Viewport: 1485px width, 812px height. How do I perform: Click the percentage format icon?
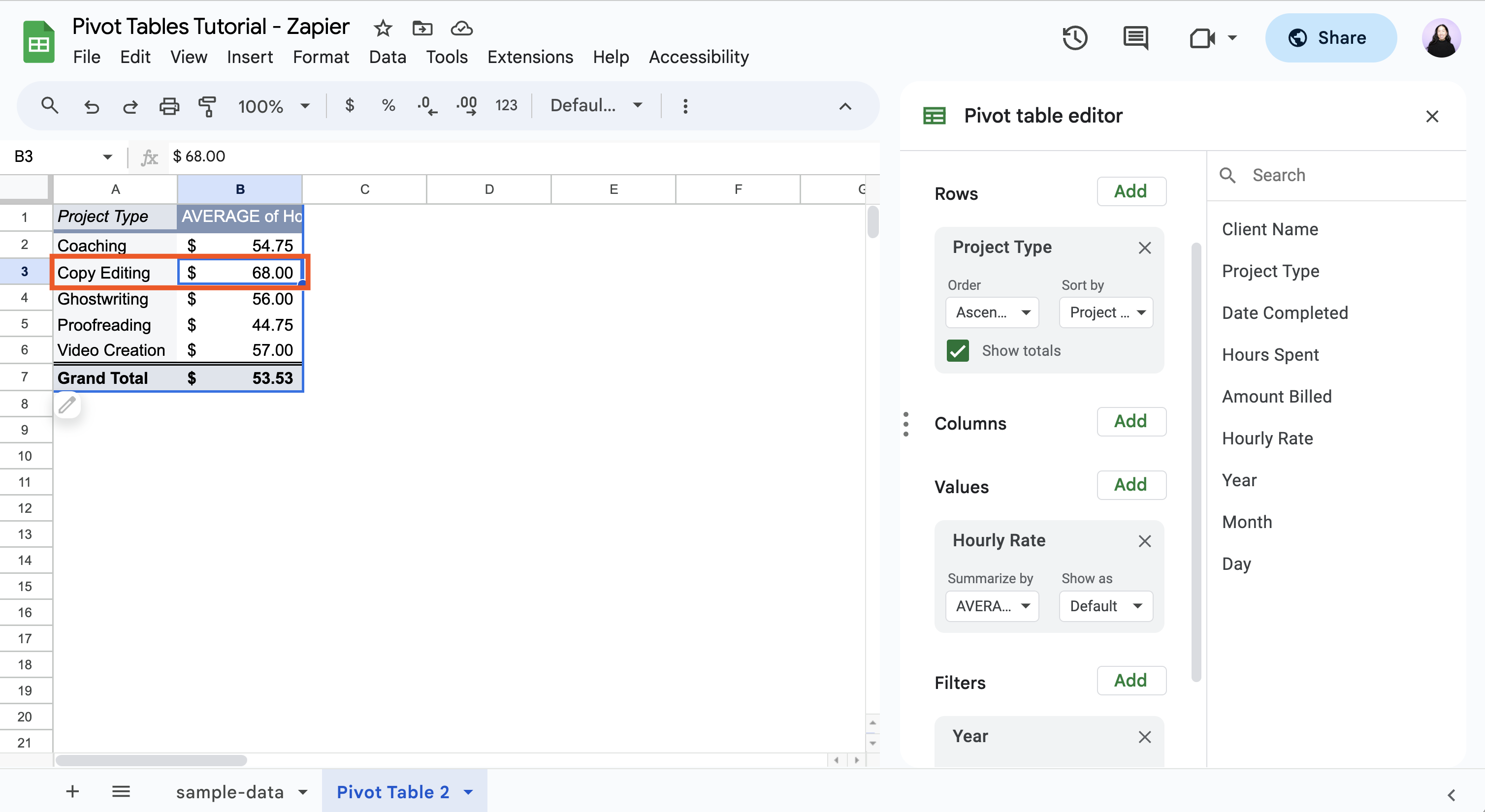[386, 105]
